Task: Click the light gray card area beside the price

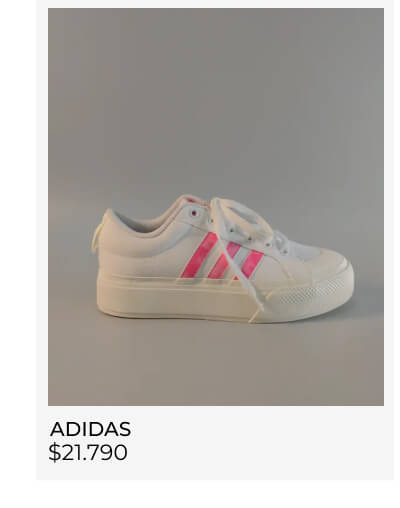Action: click(260, 443)
